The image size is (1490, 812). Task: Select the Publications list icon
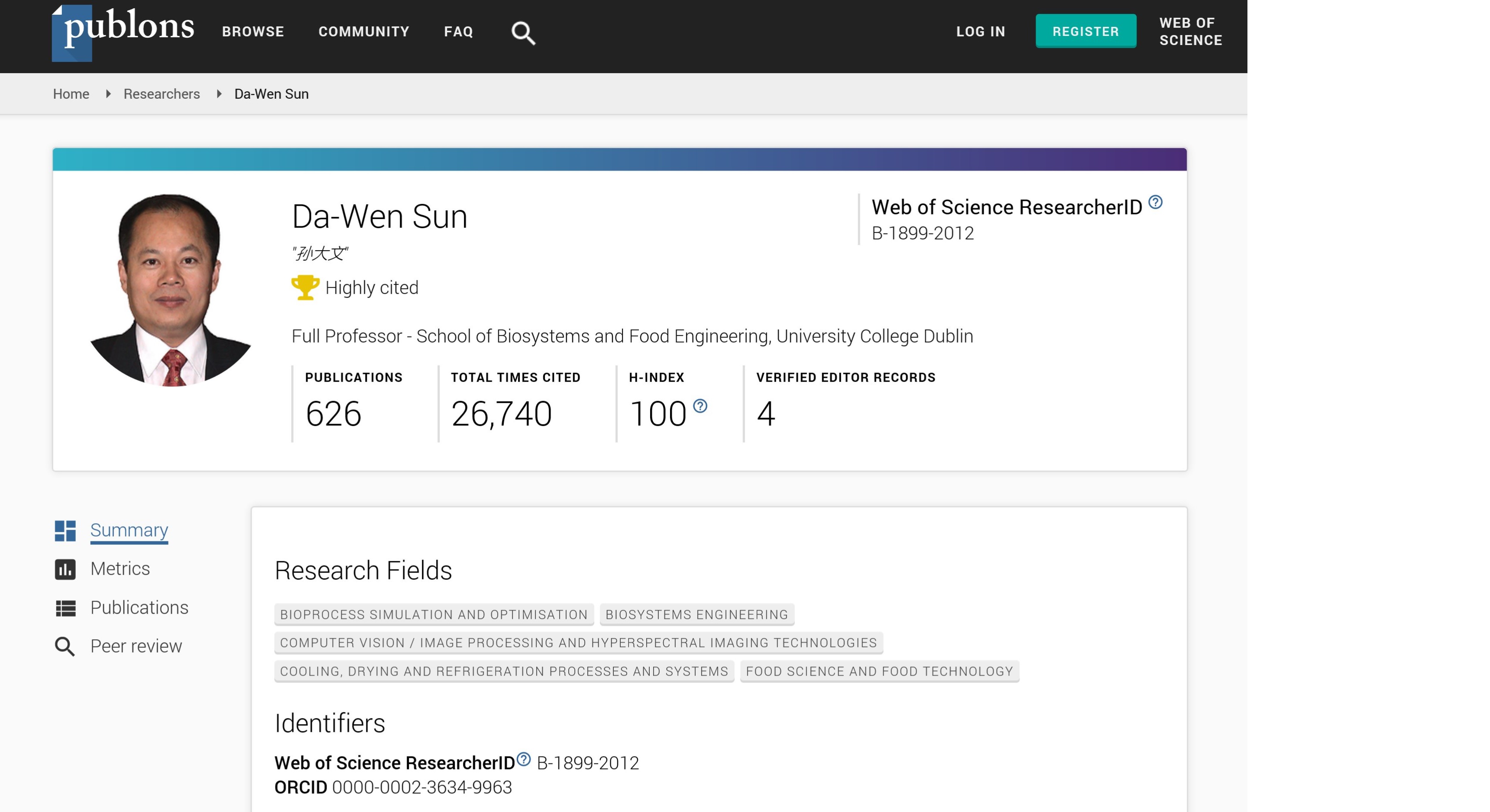[x=65, y=608]
